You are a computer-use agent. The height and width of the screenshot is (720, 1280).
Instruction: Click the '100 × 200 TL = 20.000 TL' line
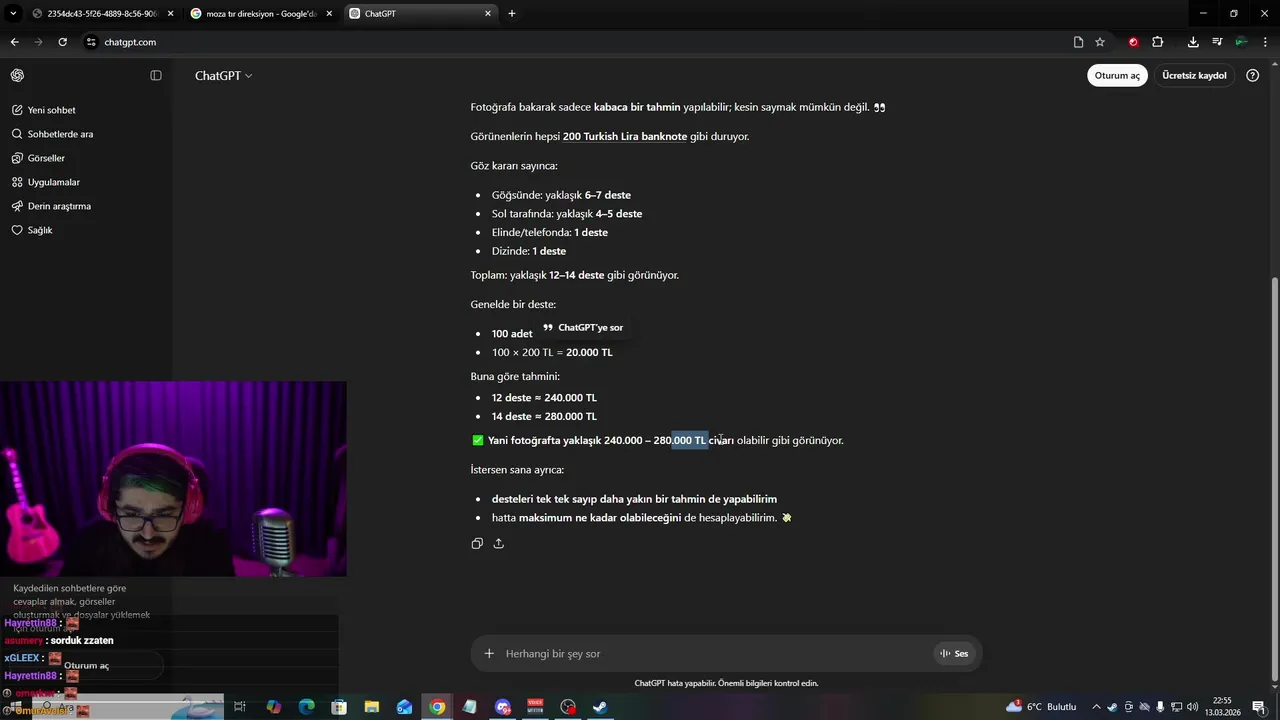(x=552, y=353)
